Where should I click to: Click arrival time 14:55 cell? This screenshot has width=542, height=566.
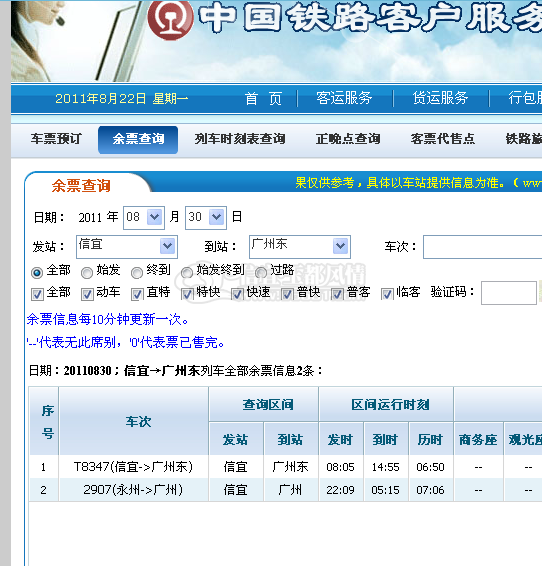tap(385, 467)
